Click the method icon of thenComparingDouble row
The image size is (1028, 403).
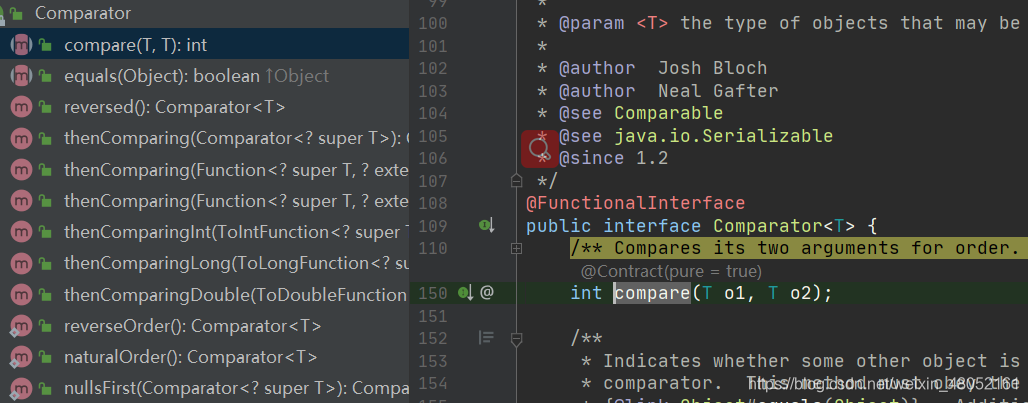(x=22, y=295)
